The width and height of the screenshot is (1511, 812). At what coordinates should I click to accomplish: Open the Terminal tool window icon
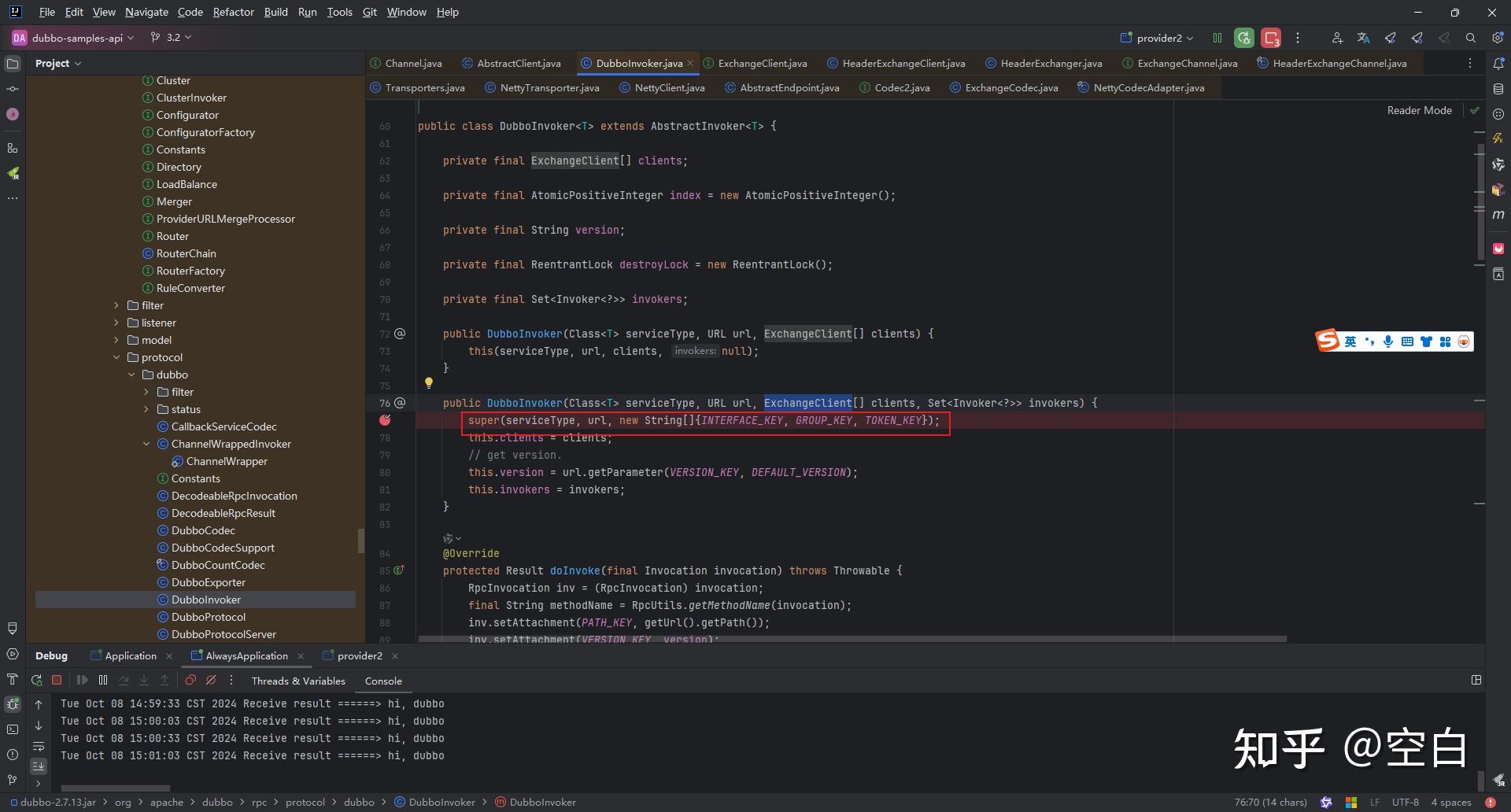[x=13, y=729]
